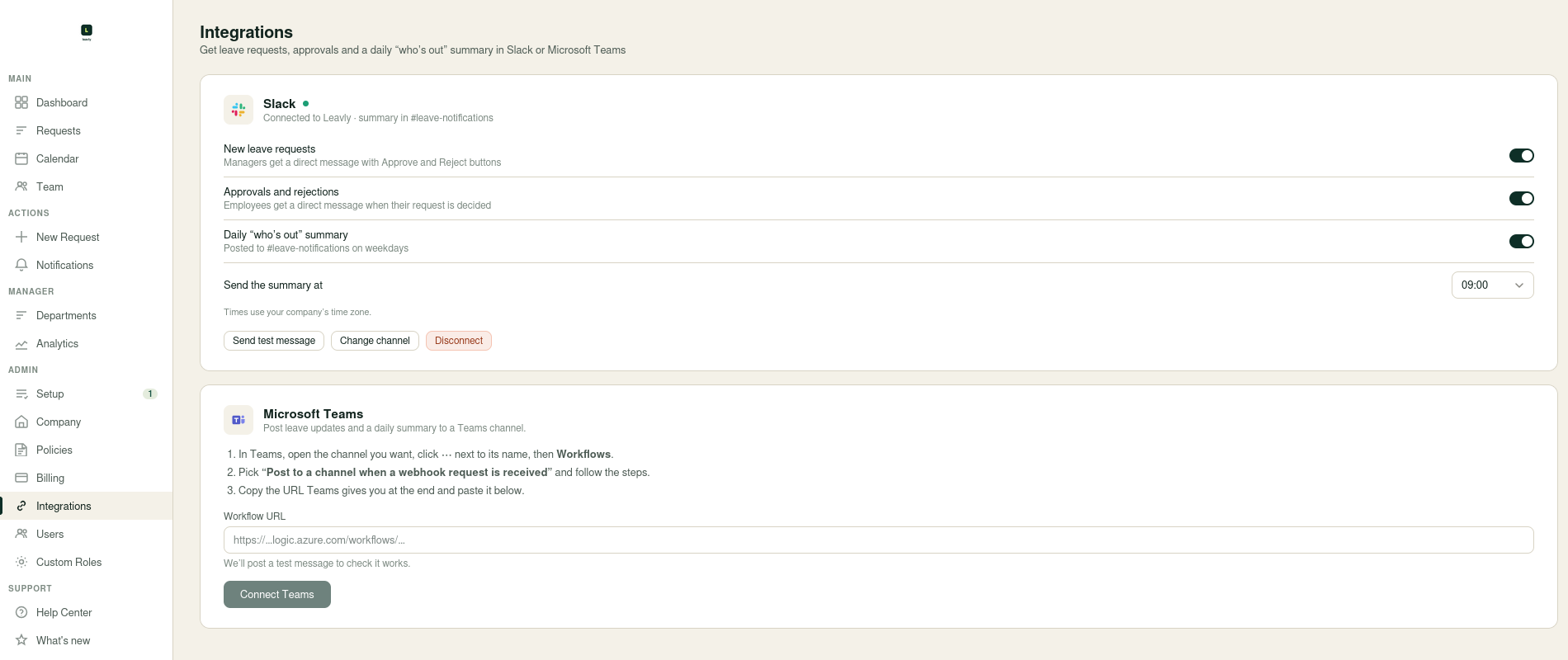This screenshot has width=1568, height=660.
Task: Click "Times use your company's time zone." note
Action: pos(297,313)
